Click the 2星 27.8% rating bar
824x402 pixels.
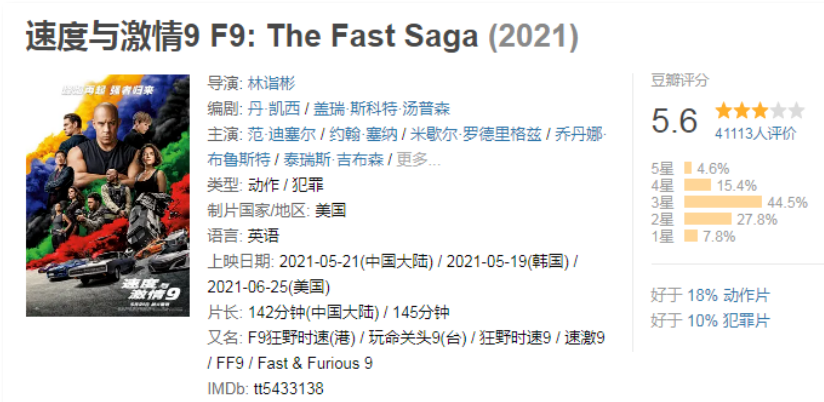point(707,219)
